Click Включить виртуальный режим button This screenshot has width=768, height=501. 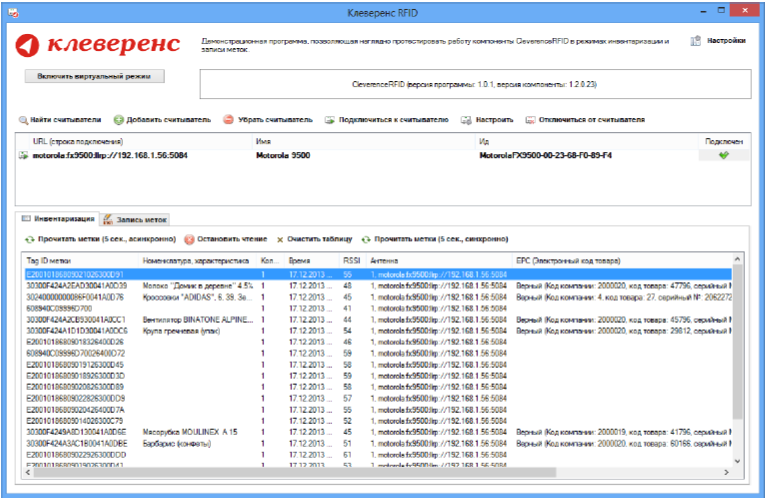pyautogui.click(x=95, y=76)
